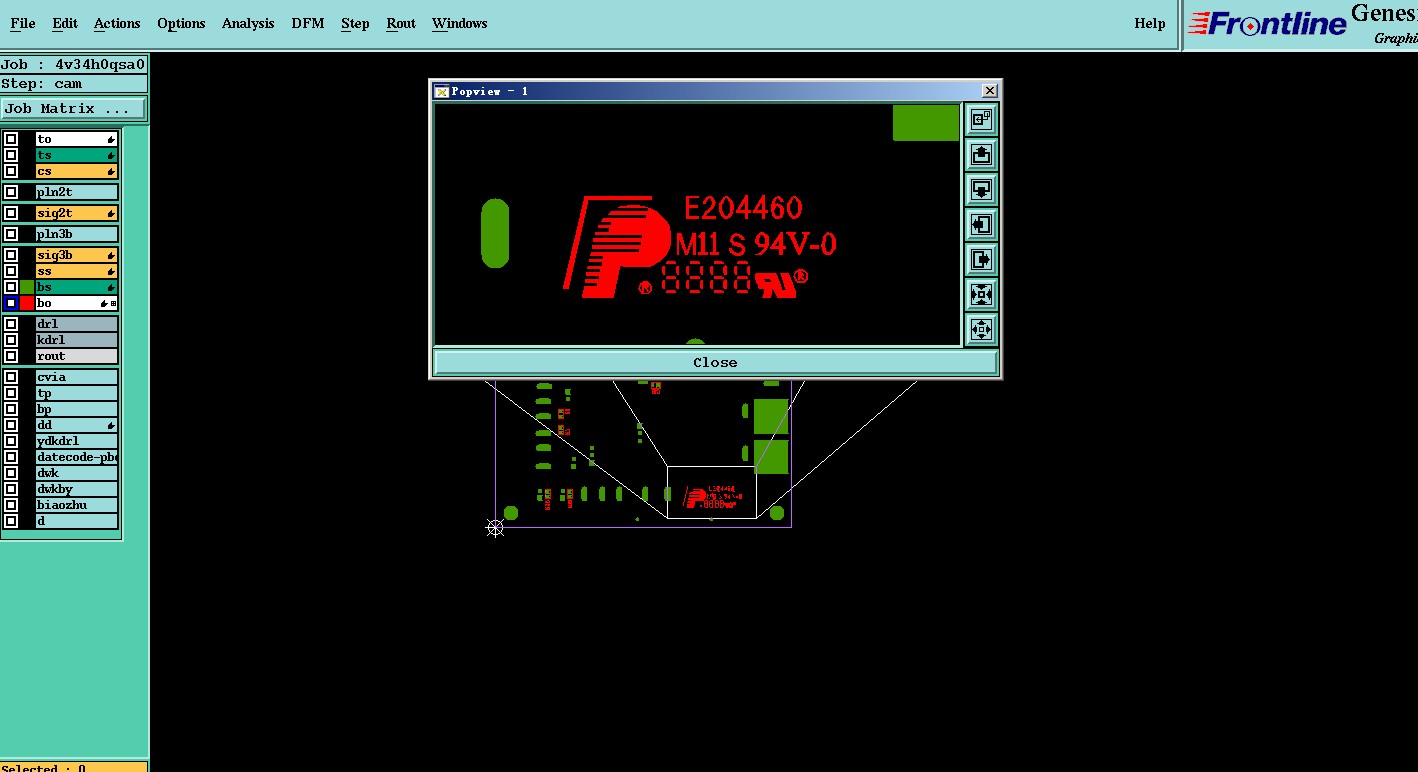This screenshot has width=1418, height=772.
Task: Click the Close button in Popview
Action: [715, 362]
